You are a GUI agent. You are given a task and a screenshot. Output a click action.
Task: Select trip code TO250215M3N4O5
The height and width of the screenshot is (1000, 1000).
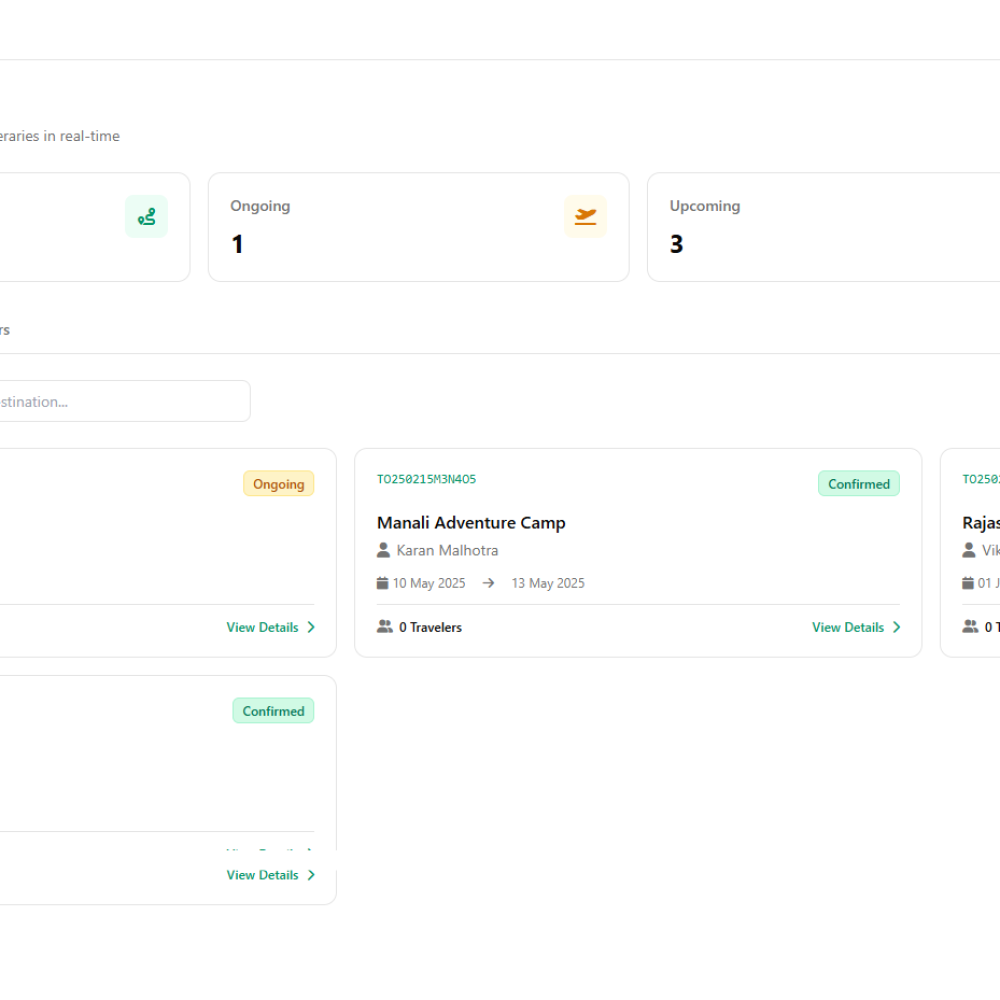(427, 479)
